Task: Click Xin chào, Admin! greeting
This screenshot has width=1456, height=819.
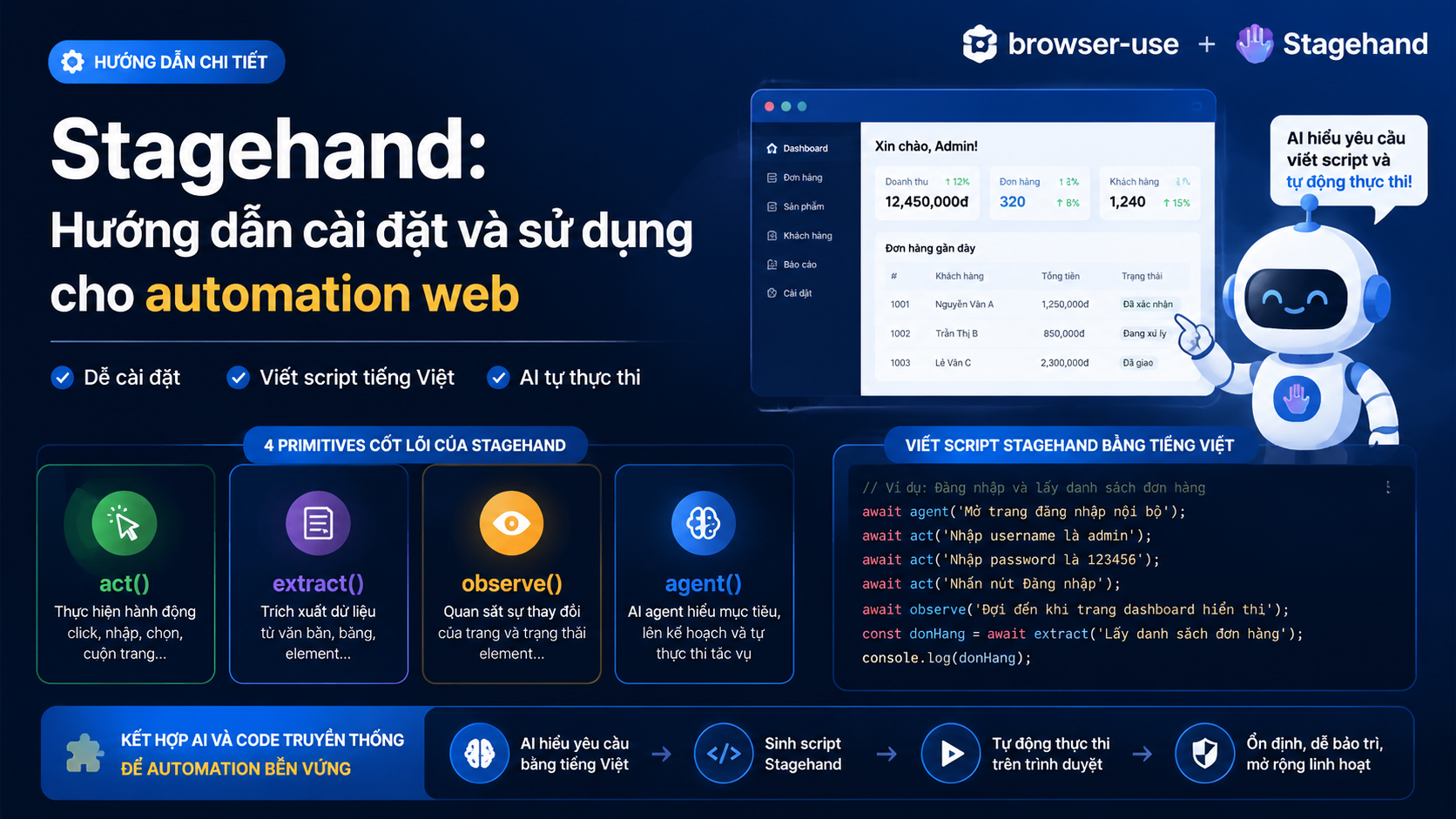Action: (926, 146)
